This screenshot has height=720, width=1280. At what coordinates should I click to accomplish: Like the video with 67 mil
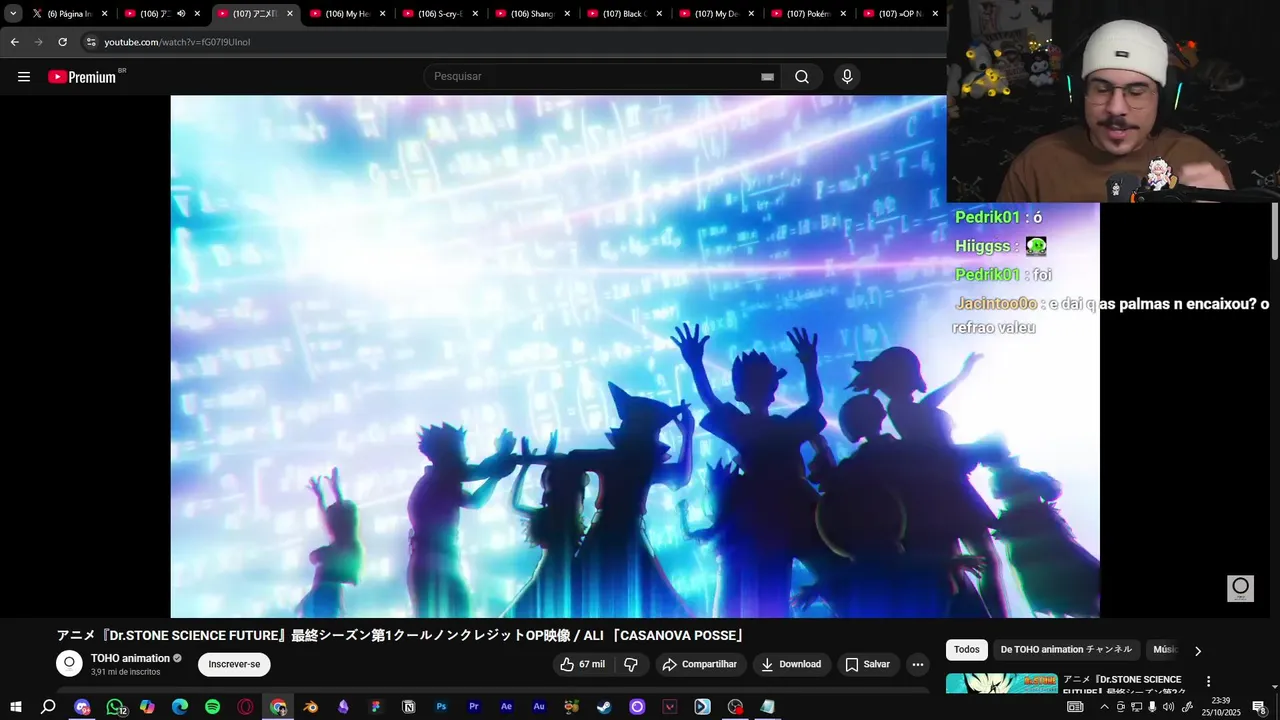point(582,664)
